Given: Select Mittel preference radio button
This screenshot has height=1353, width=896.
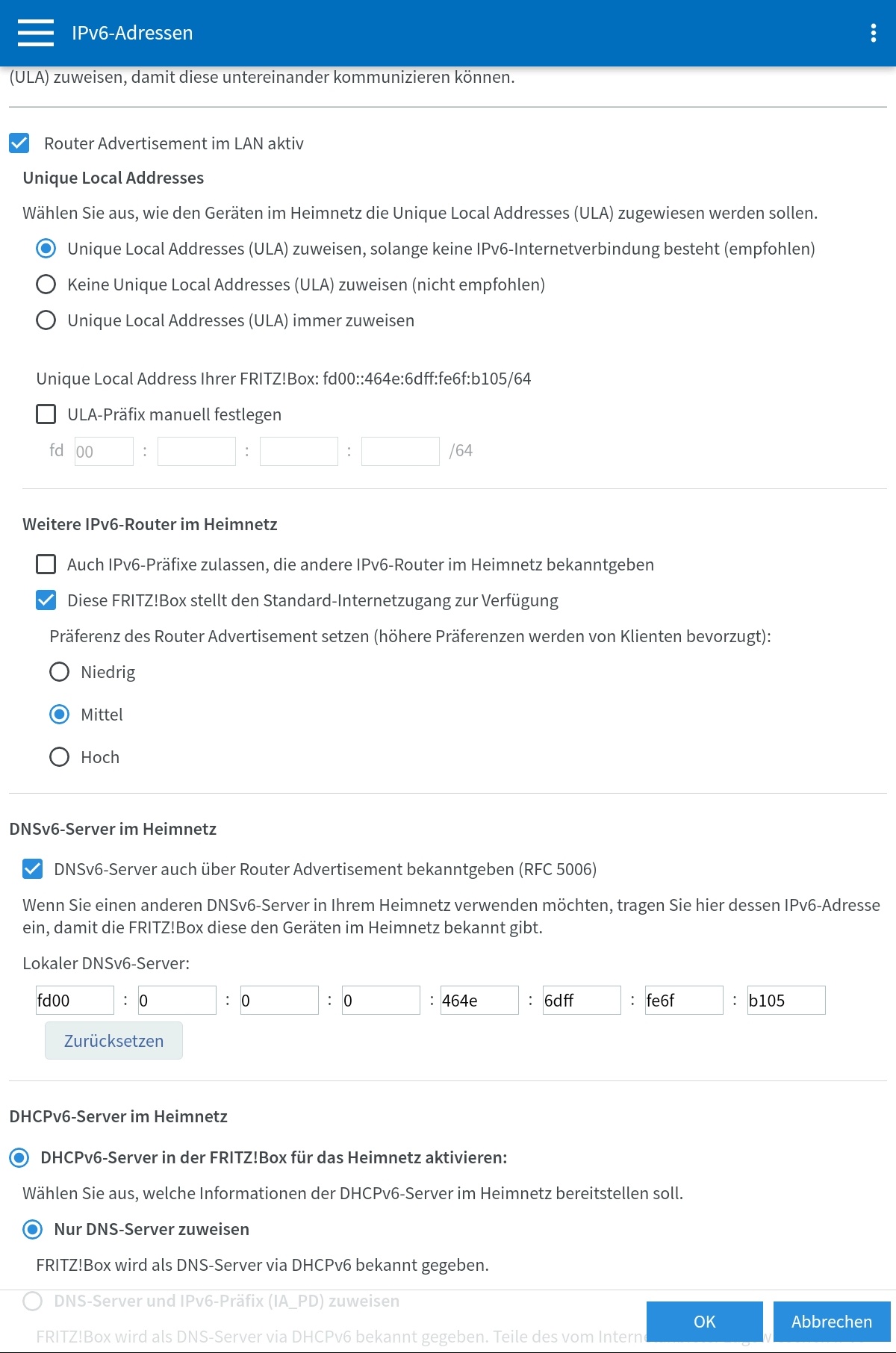Looking at the screenshot, I should point(60,715).
